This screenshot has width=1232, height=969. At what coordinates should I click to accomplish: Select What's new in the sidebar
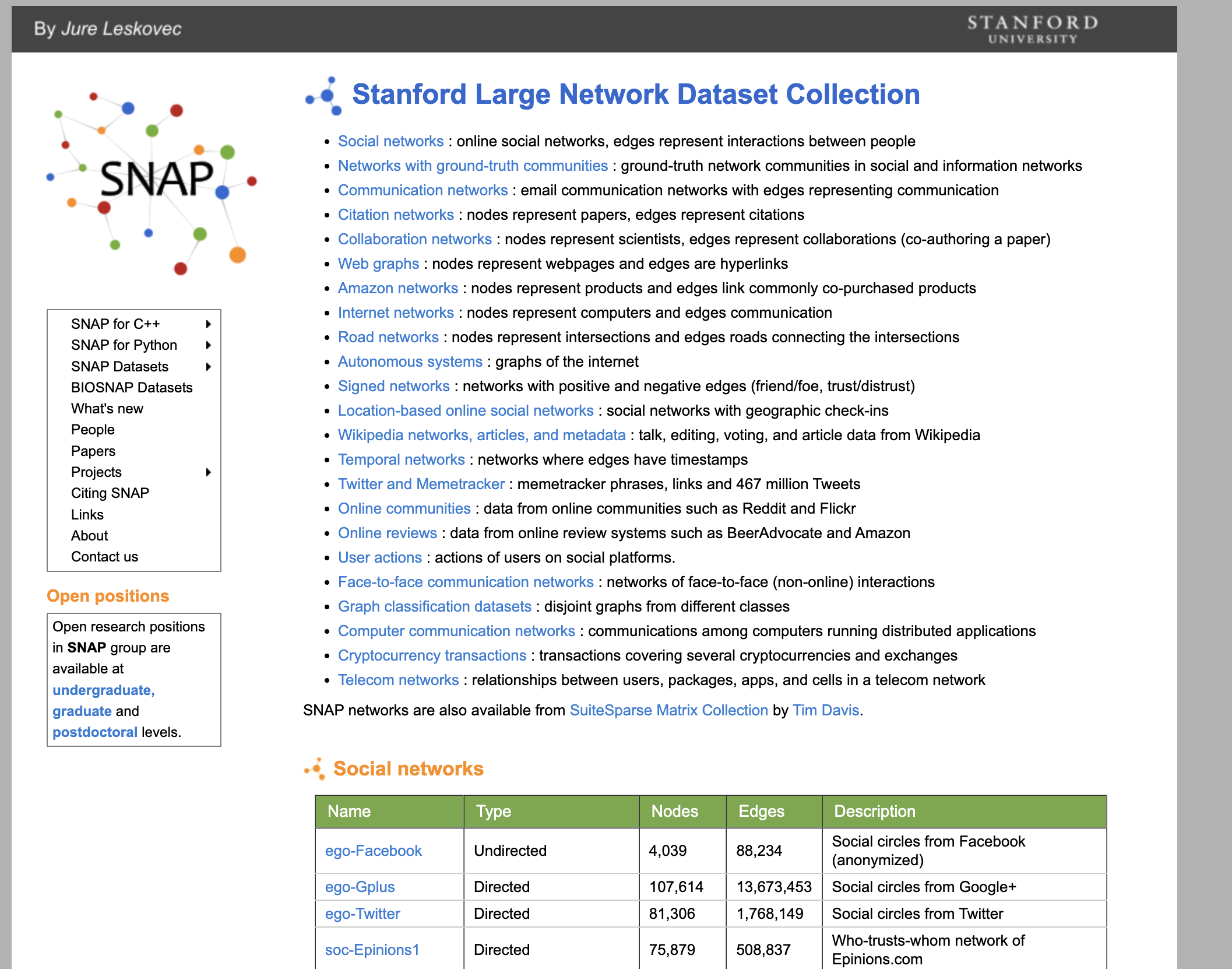[107, 408]
